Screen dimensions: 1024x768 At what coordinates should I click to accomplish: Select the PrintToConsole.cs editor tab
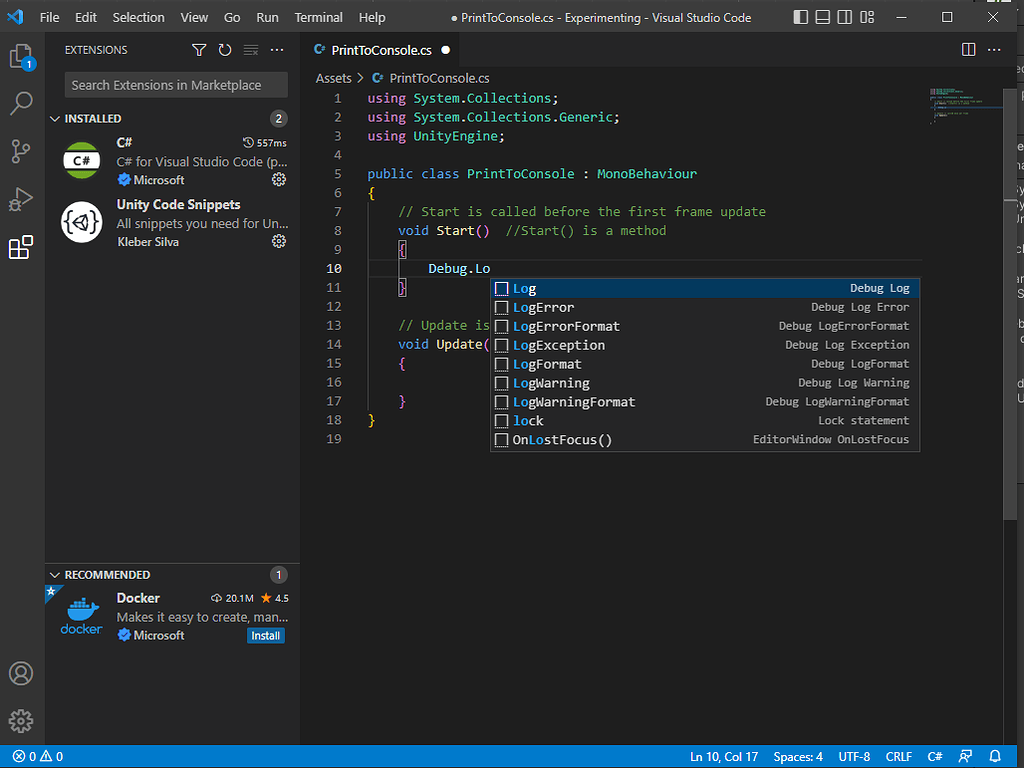[x=372, y=50]
